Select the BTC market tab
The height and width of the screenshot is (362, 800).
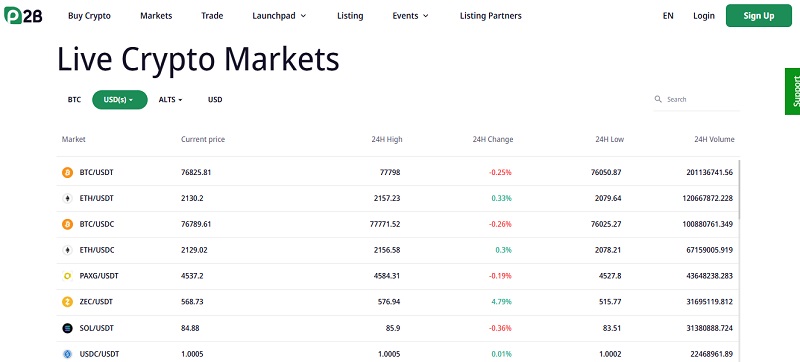(x=74, y=100)
